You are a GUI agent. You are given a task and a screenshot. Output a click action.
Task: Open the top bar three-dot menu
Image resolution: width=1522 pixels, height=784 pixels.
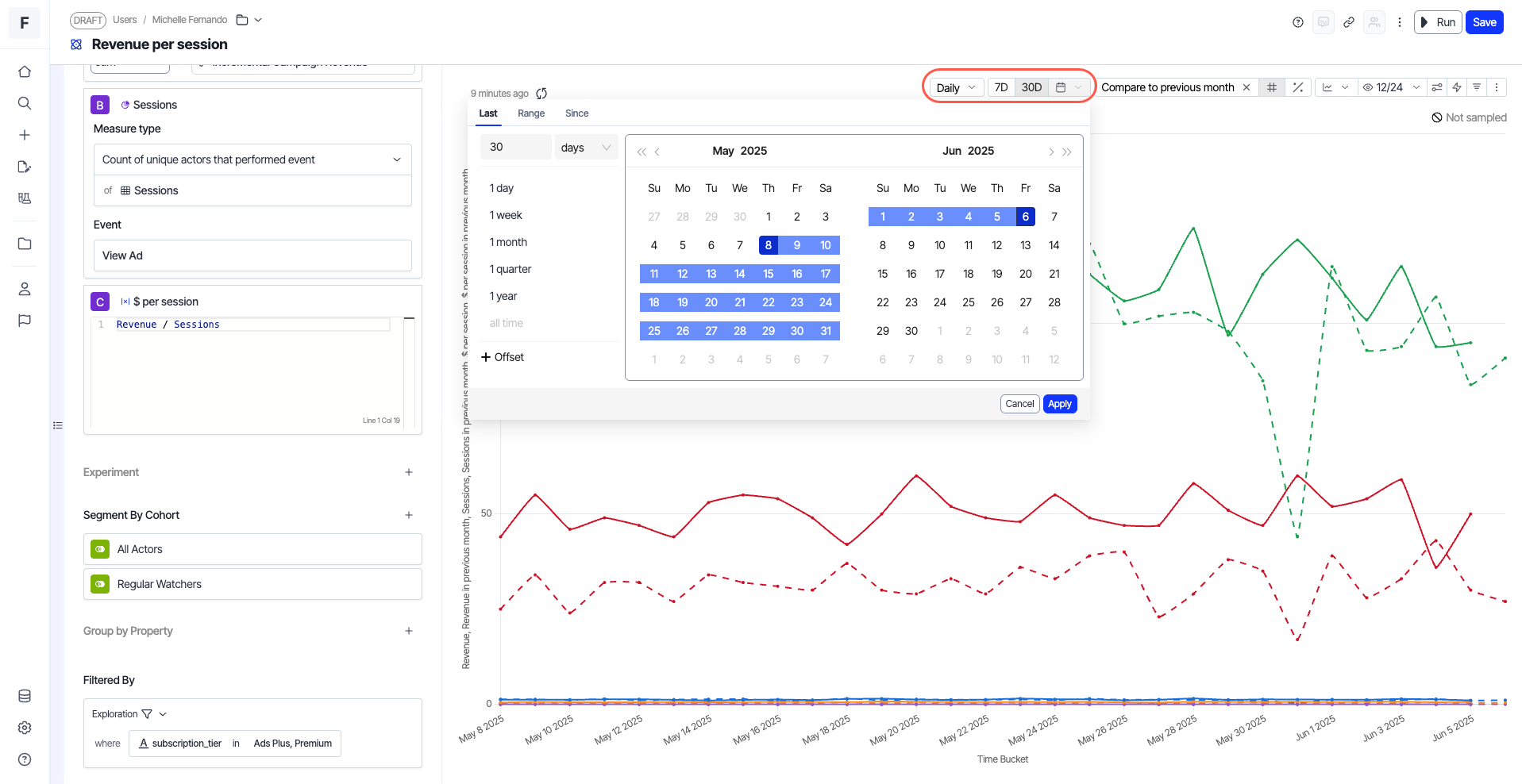click(1400, 22)
